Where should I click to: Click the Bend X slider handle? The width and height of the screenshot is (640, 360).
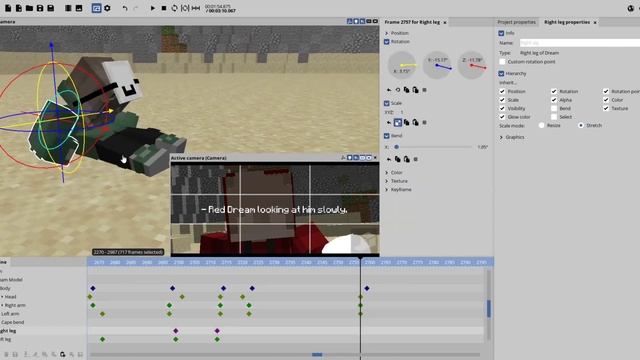click(x=396, y=147)
